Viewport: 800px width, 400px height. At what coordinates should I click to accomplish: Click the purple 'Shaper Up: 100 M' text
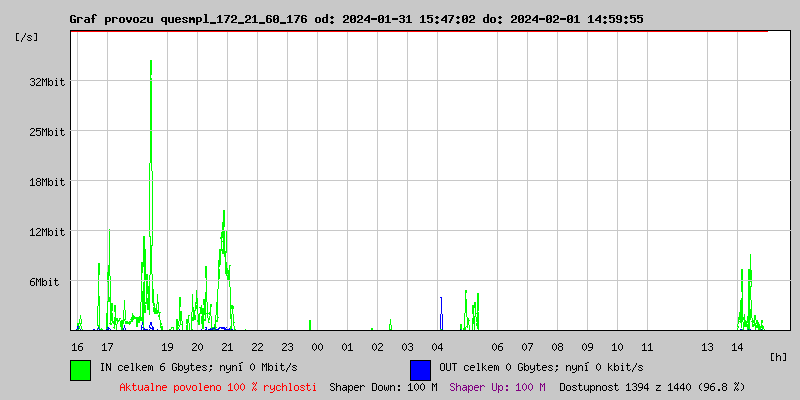(x=497, y=386)
